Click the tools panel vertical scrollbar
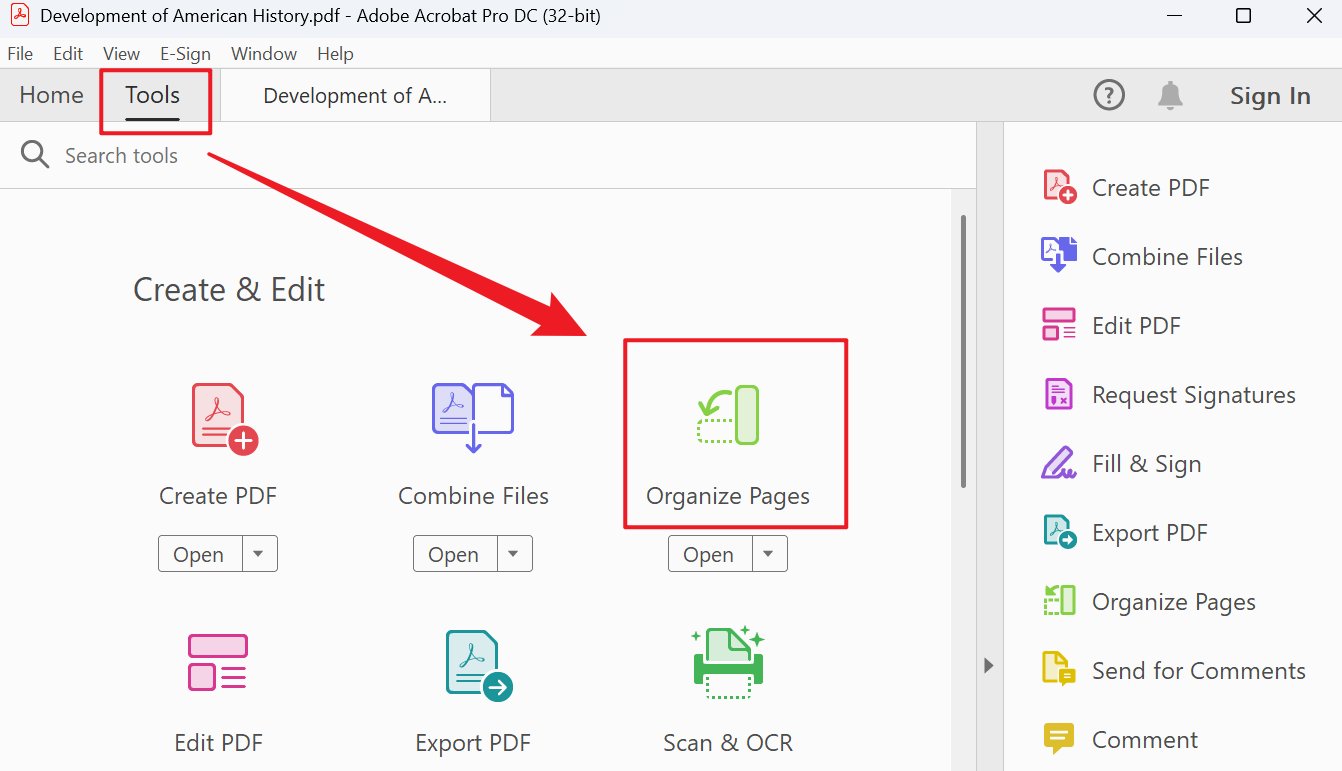1342x771 pixels. pyautogui.click(x=963, y=352)
